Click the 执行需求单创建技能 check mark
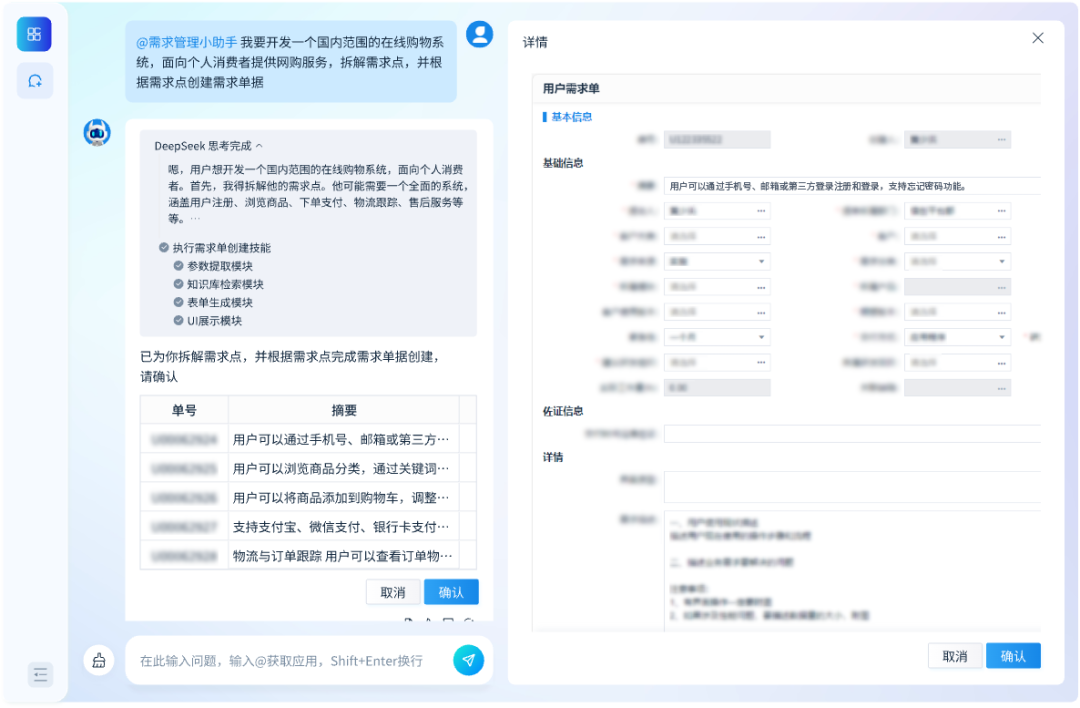This screenshot has width=1080, height=708. [x=164, y=248]
